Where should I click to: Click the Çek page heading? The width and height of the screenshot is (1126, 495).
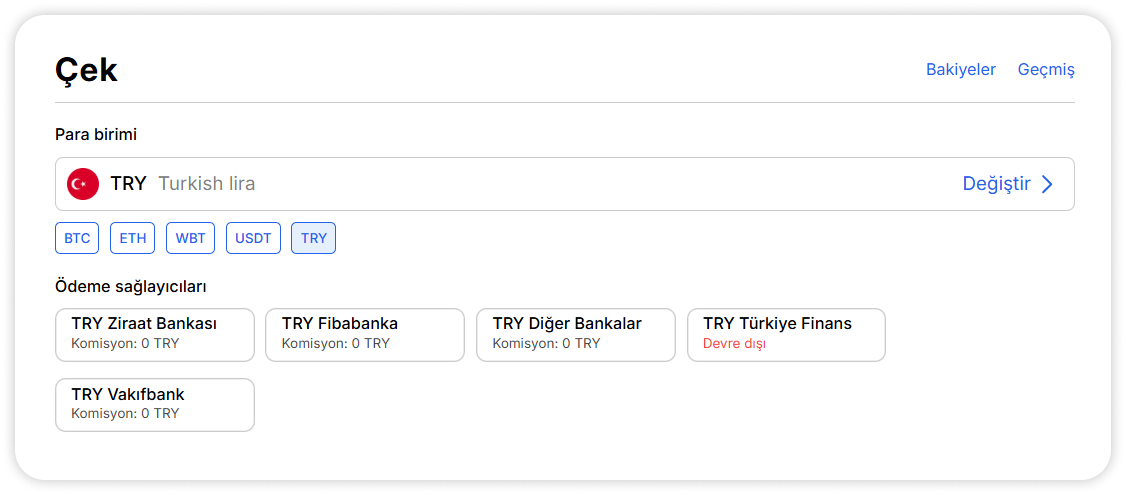86,70
